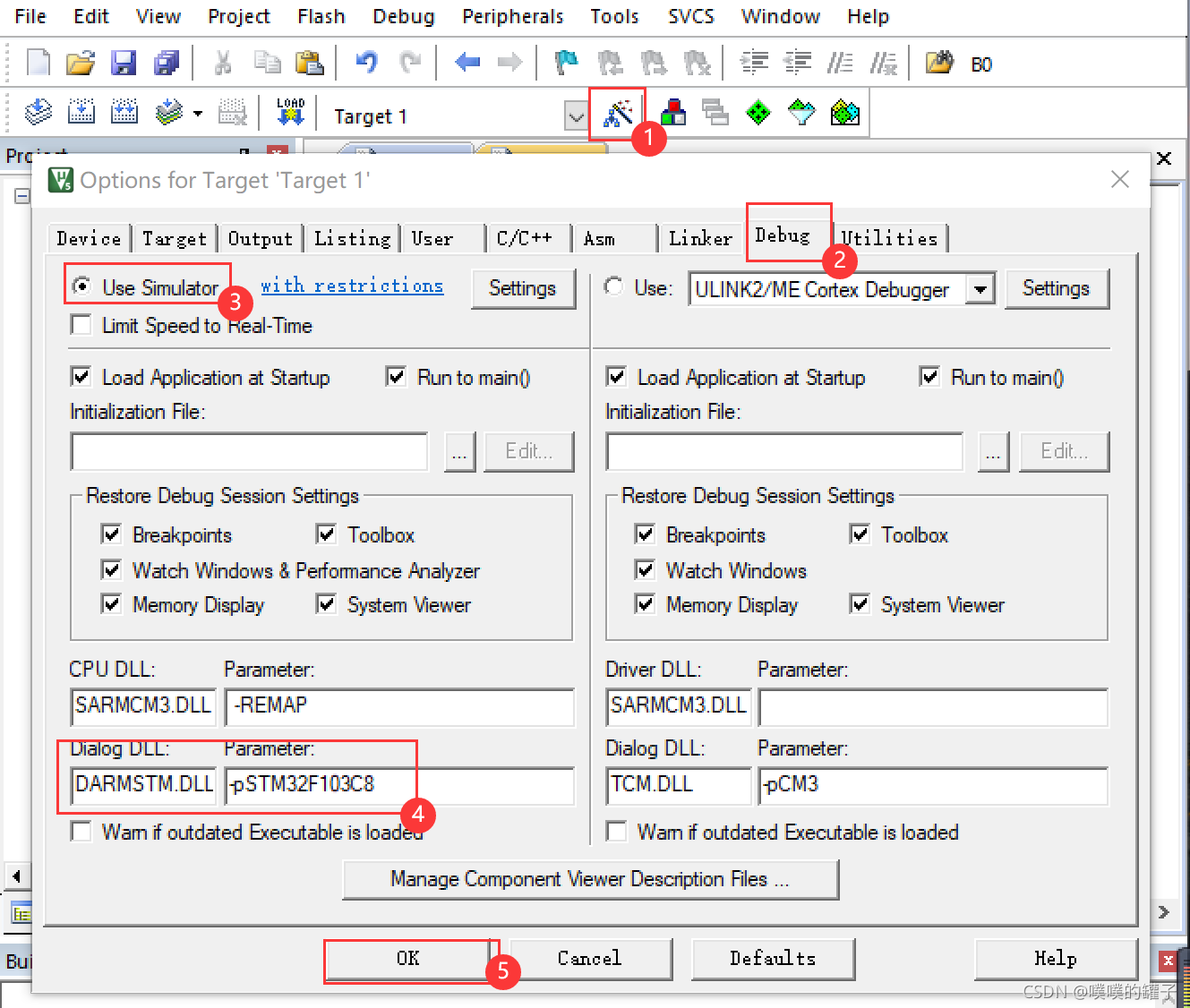Image resolution: width=1190 pixels, height=1008 pixels.
Task: Toggle hardware-side Breakpoints checkbox
Action: point(645,534)
